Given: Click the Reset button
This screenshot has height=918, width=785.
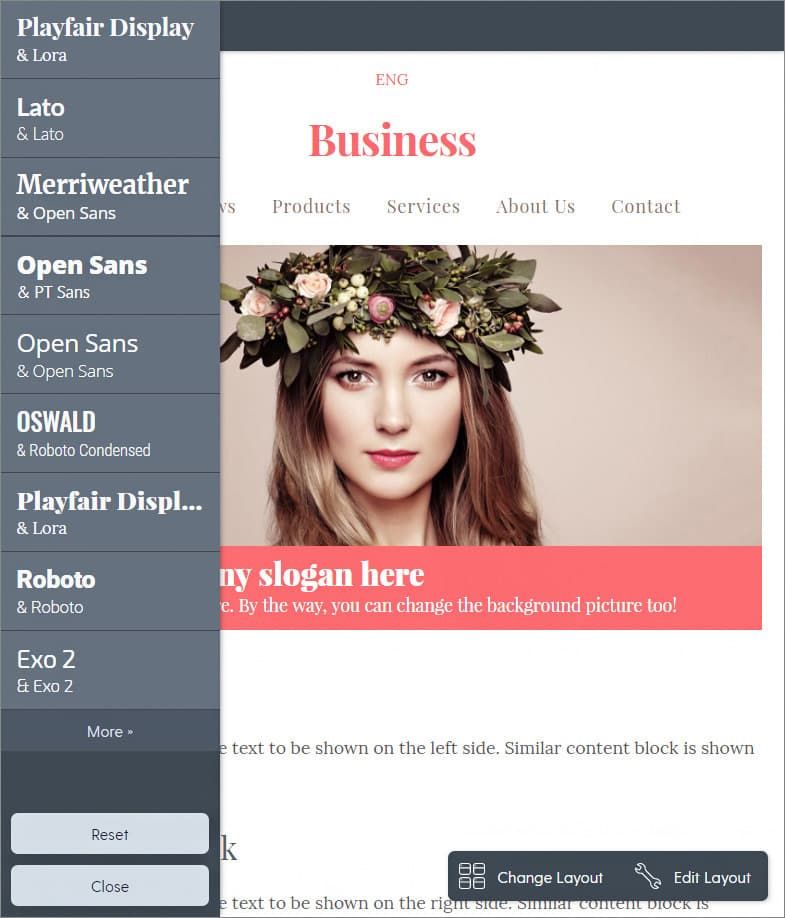Looking at the screenshot, I should pos(110,834).
